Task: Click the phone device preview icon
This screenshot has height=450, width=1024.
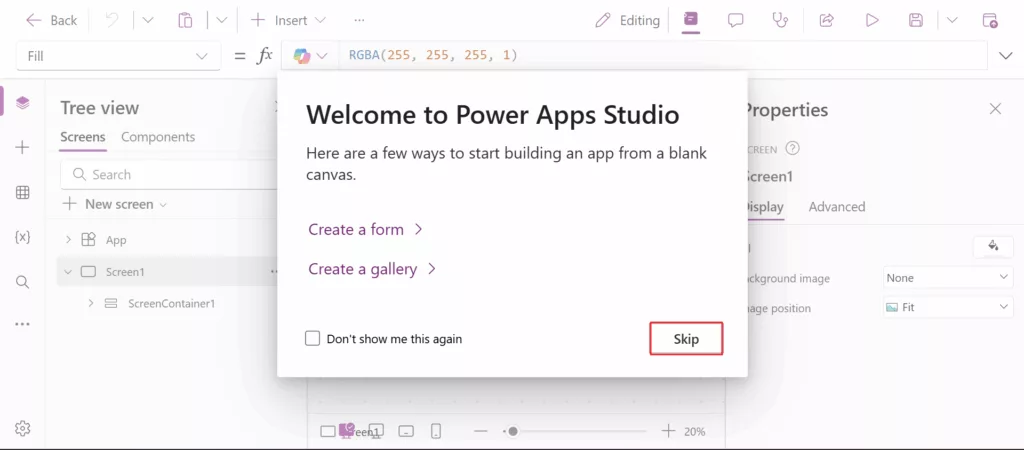Action: [x=436, y=431]
